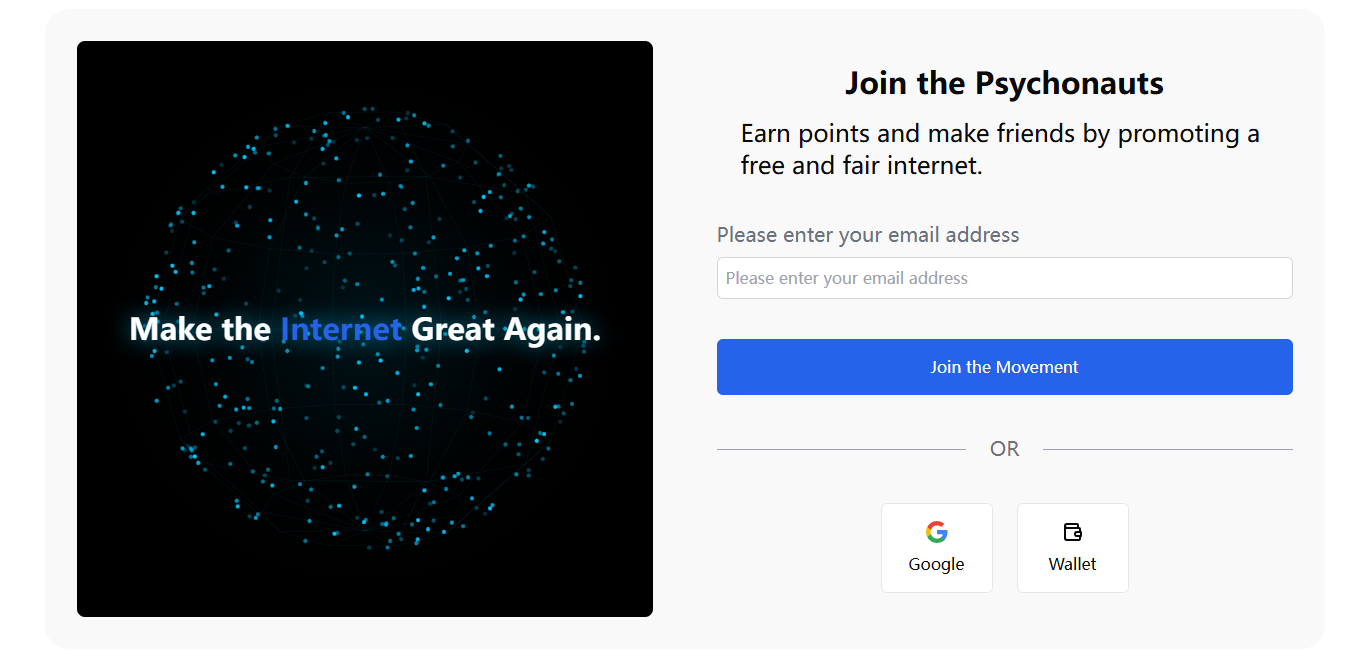
Task: Click the Wallet text label
Action: pos(1072,564)
